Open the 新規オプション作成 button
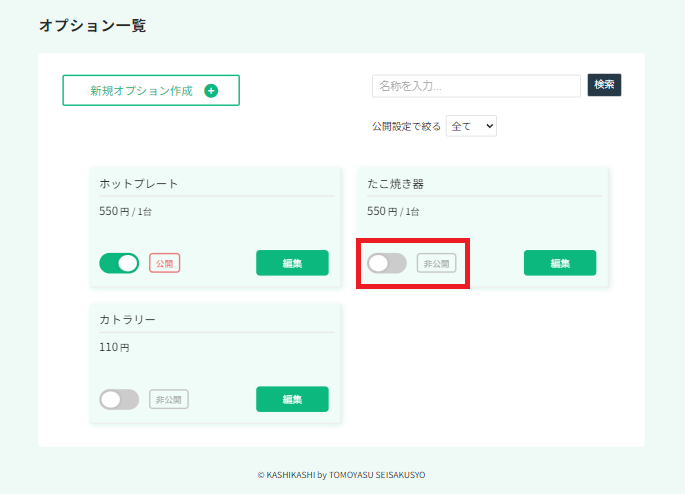Viewport: 685px width, 494px height. click(151, 90)
